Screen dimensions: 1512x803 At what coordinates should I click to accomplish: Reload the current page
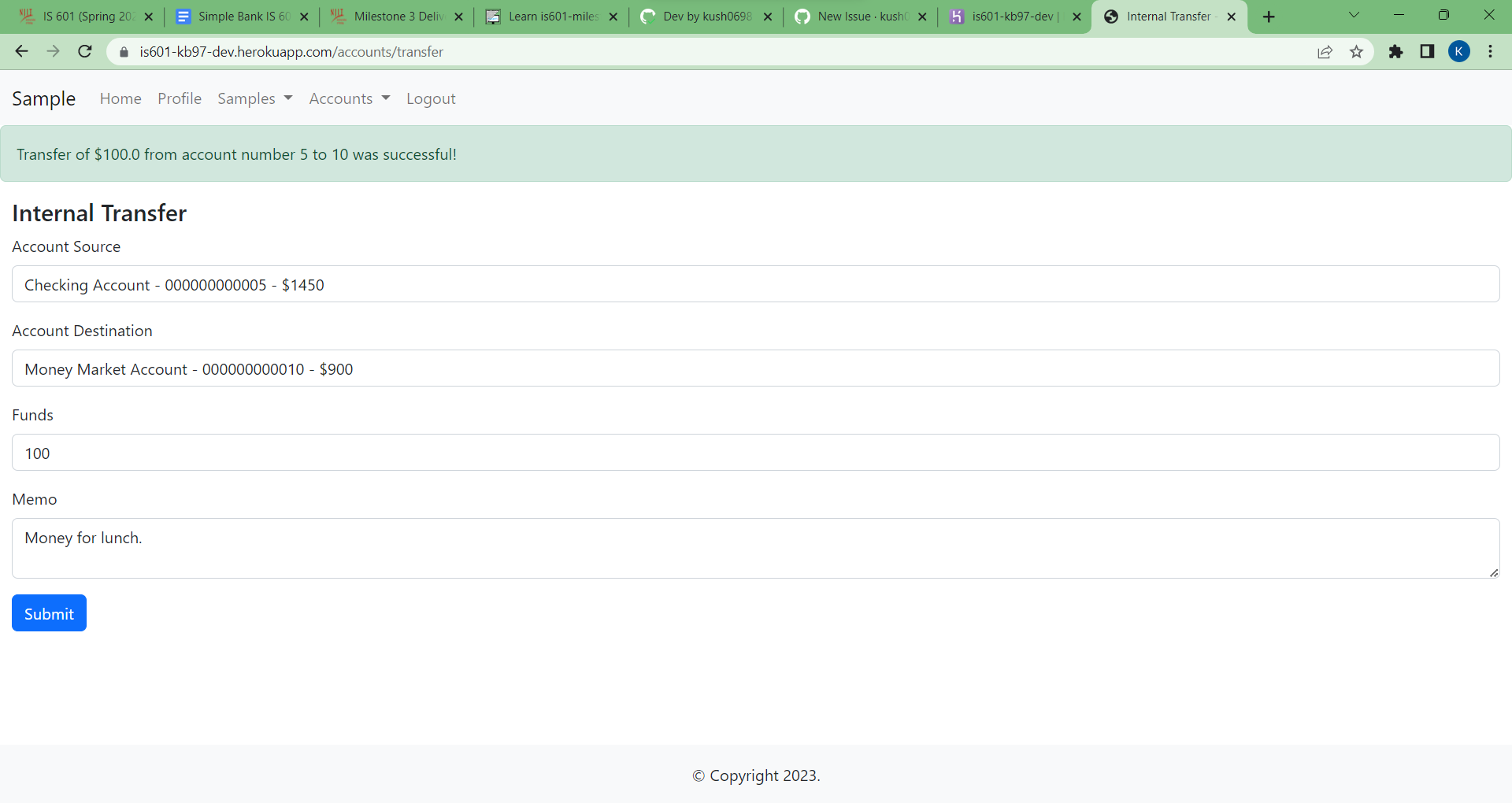[x=84, y=51]
